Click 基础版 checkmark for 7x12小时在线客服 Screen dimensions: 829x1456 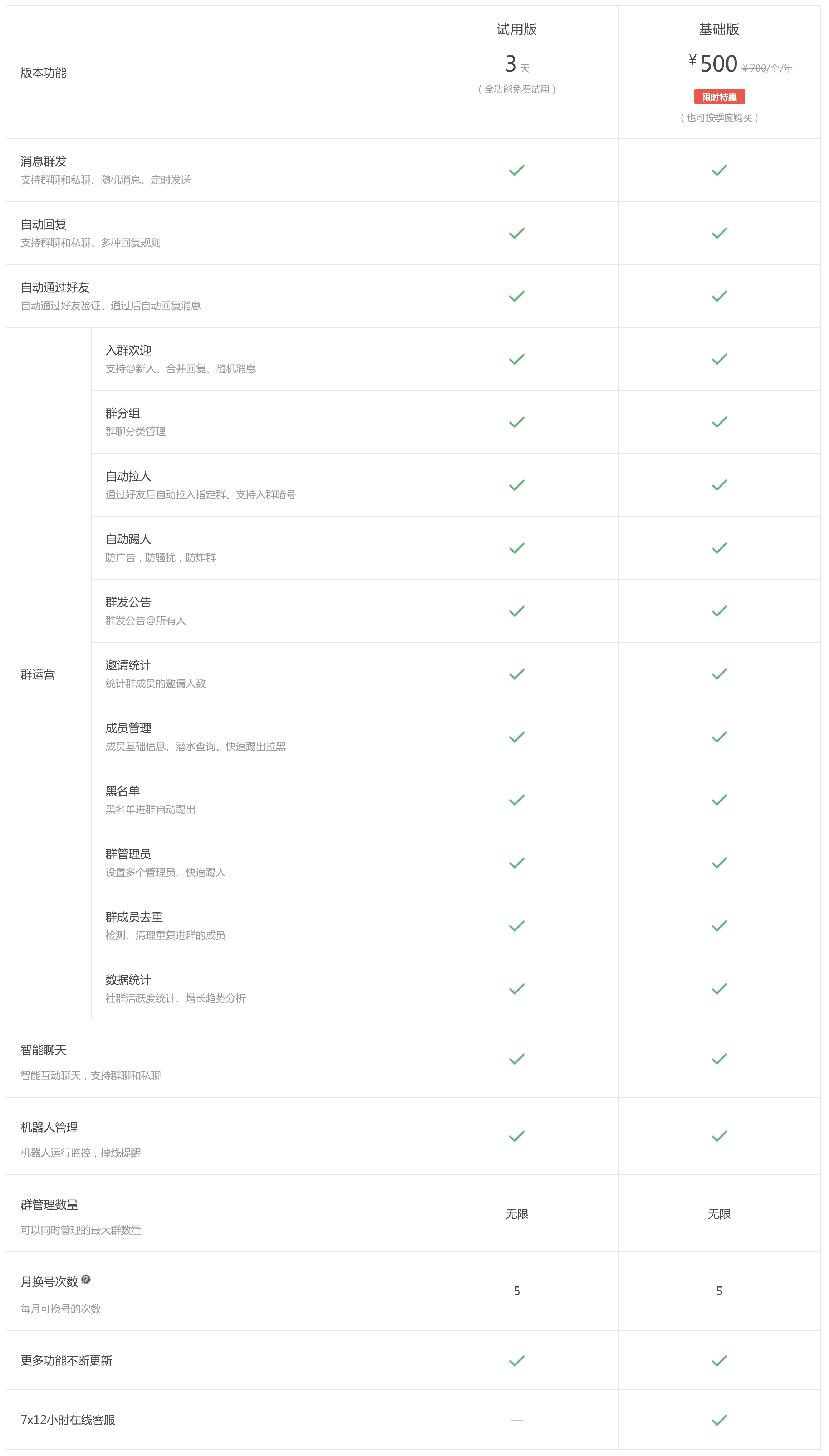[x=719, y=1420]
